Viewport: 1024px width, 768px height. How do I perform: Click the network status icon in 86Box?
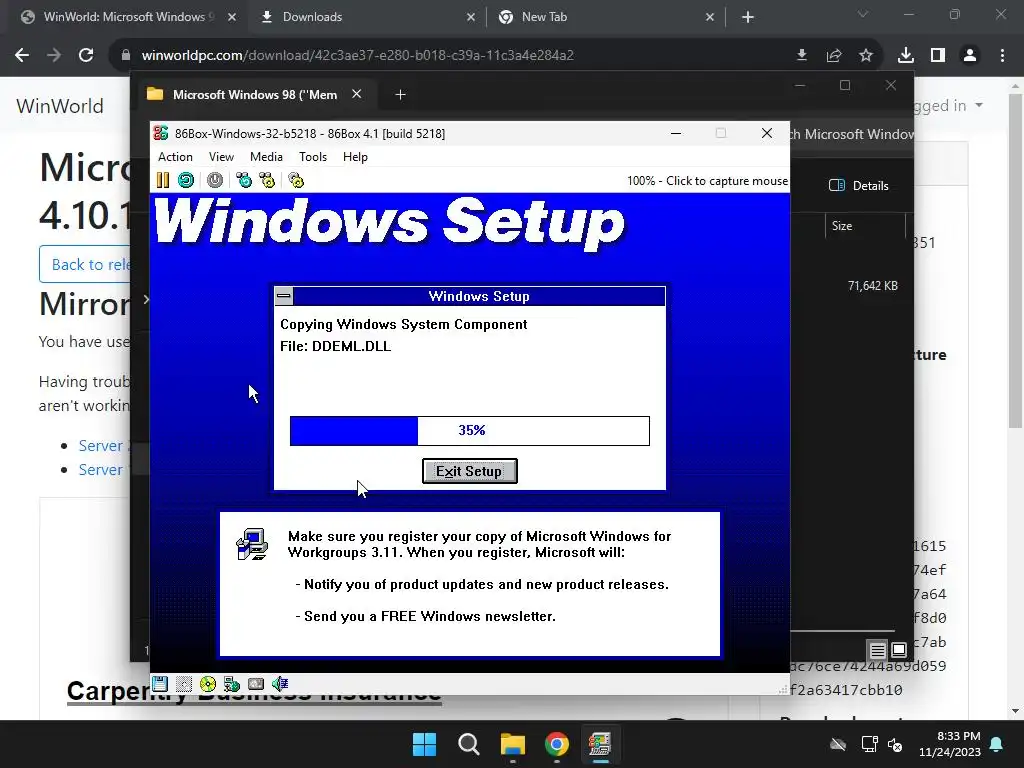pyautogui.click(x=232, y=684)
